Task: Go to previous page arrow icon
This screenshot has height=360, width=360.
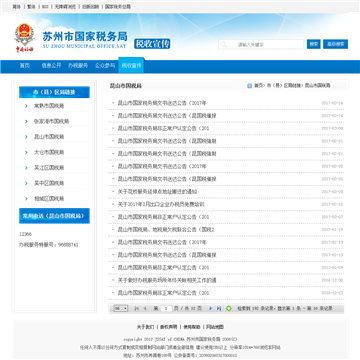Action: tap(145, 309)
